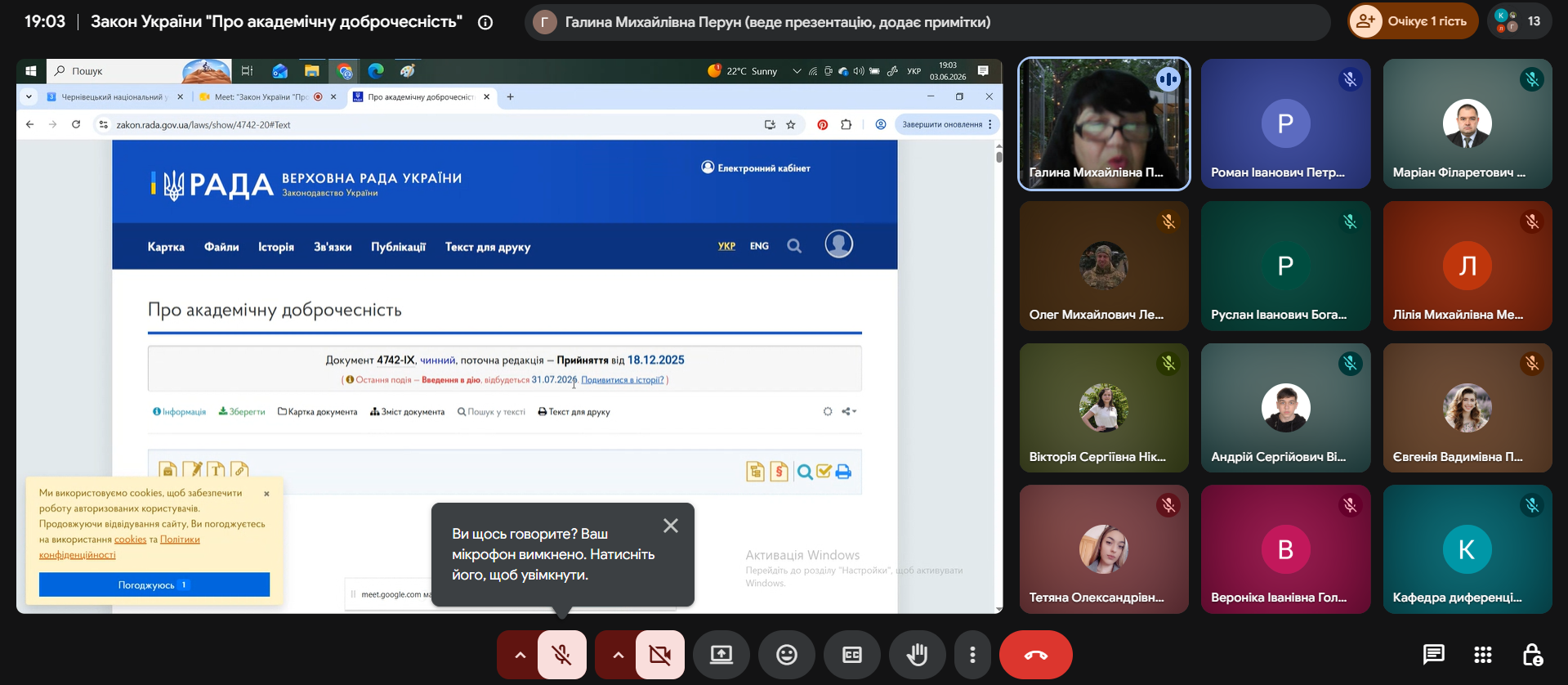Image resolution: width=1568 pixels, height=685 pixels.
Task: Open a new browser tab with the plus
Action: [x=511, y=96]
